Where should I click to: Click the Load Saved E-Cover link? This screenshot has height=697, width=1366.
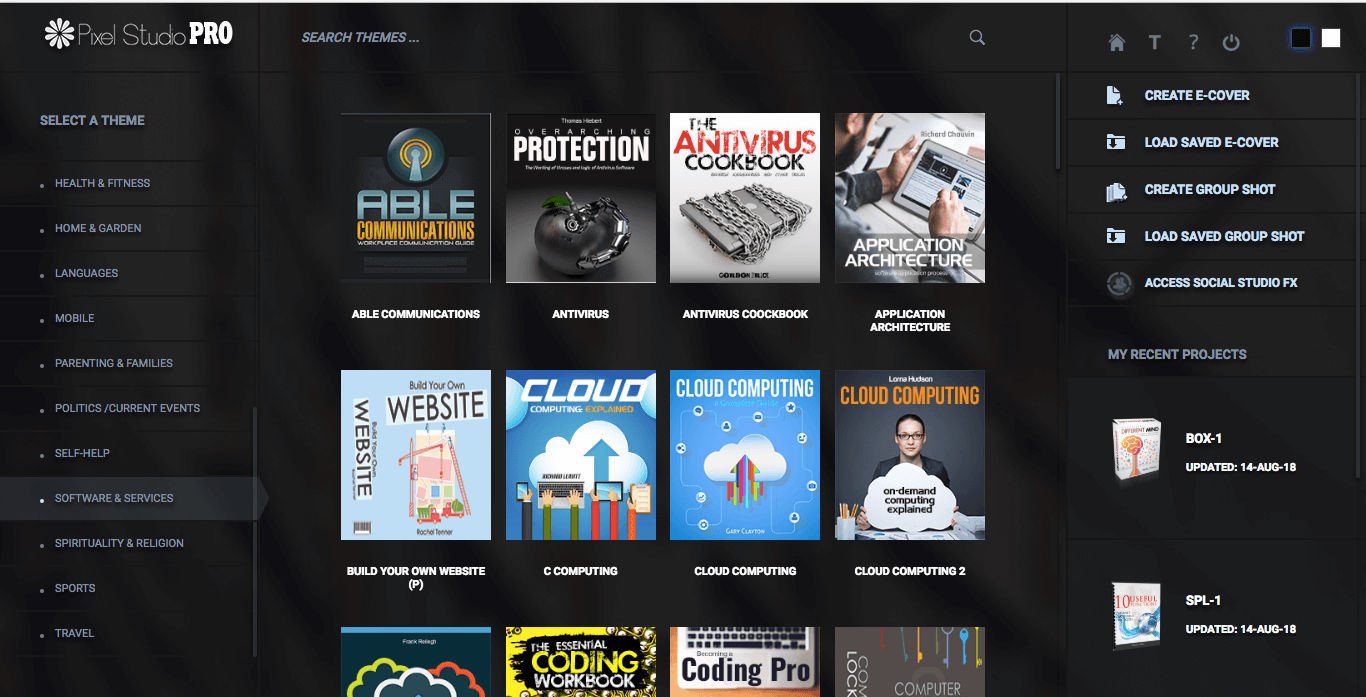click(1211, 142)
